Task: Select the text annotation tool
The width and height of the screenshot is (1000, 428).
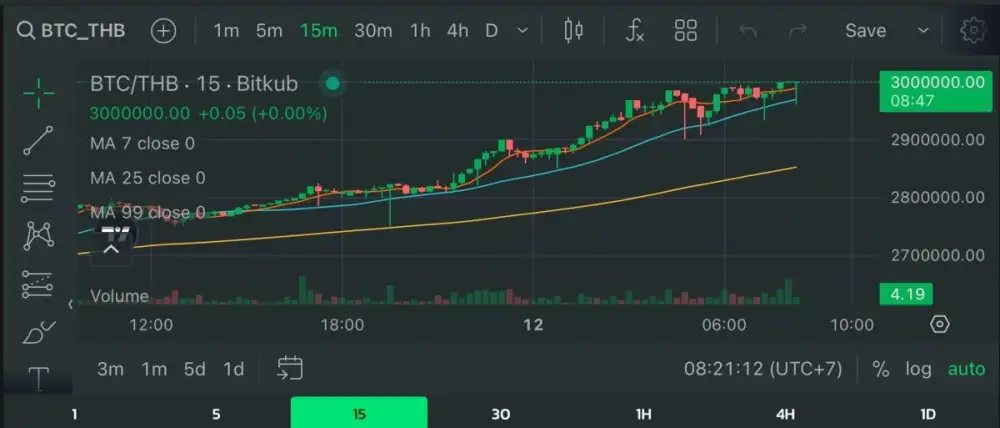Action: click(38, 378)
